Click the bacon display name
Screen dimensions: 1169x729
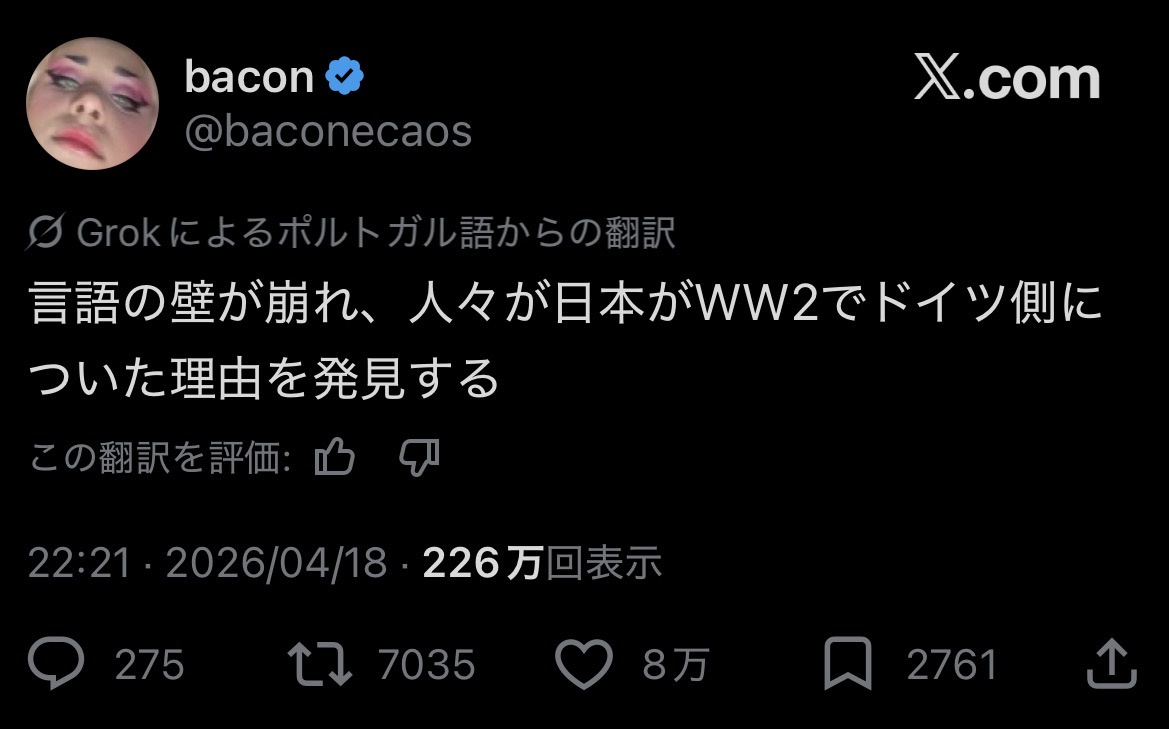click(249, 77)
